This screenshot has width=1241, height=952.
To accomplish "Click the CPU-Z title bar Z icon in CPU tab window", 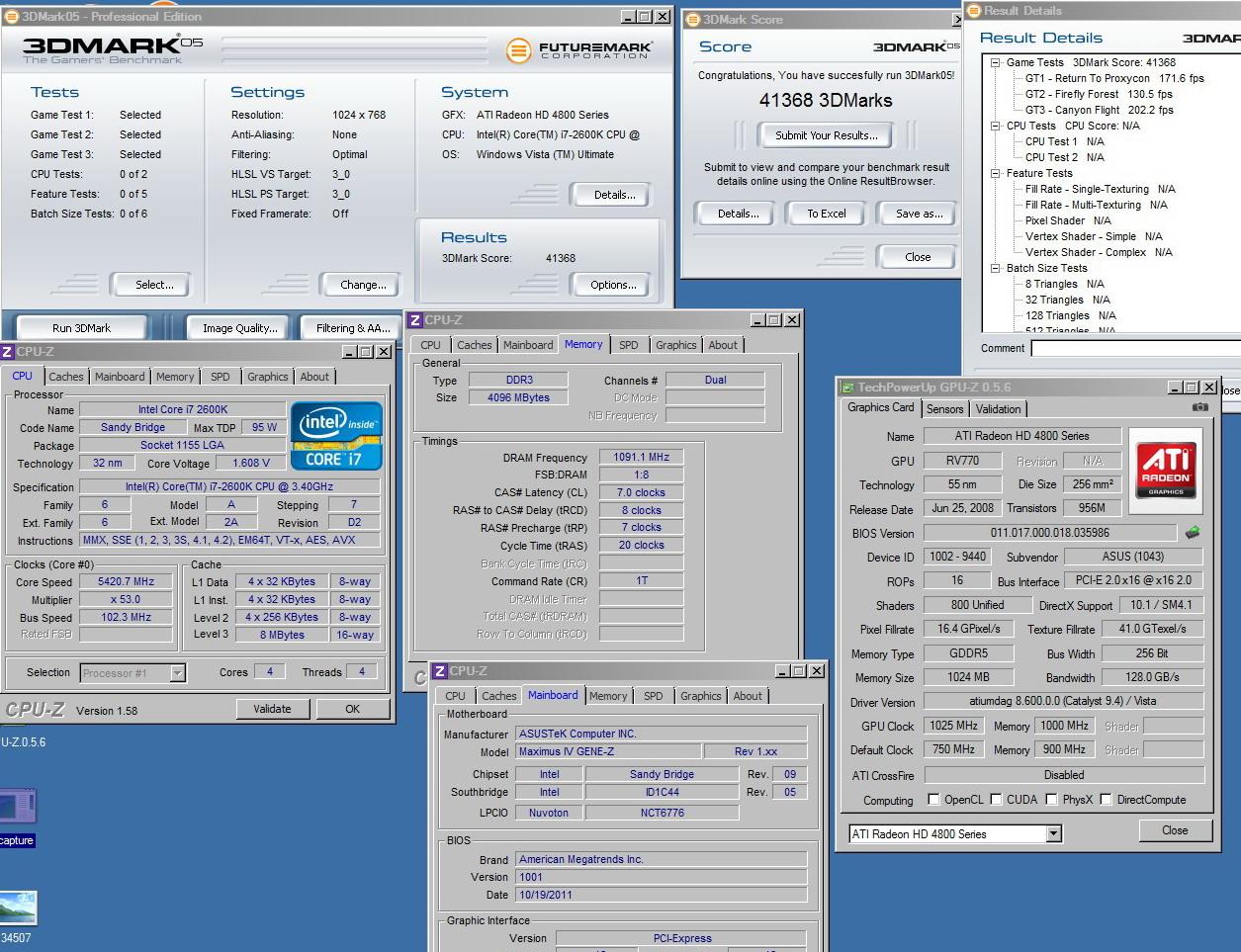I will coord(8,351).
